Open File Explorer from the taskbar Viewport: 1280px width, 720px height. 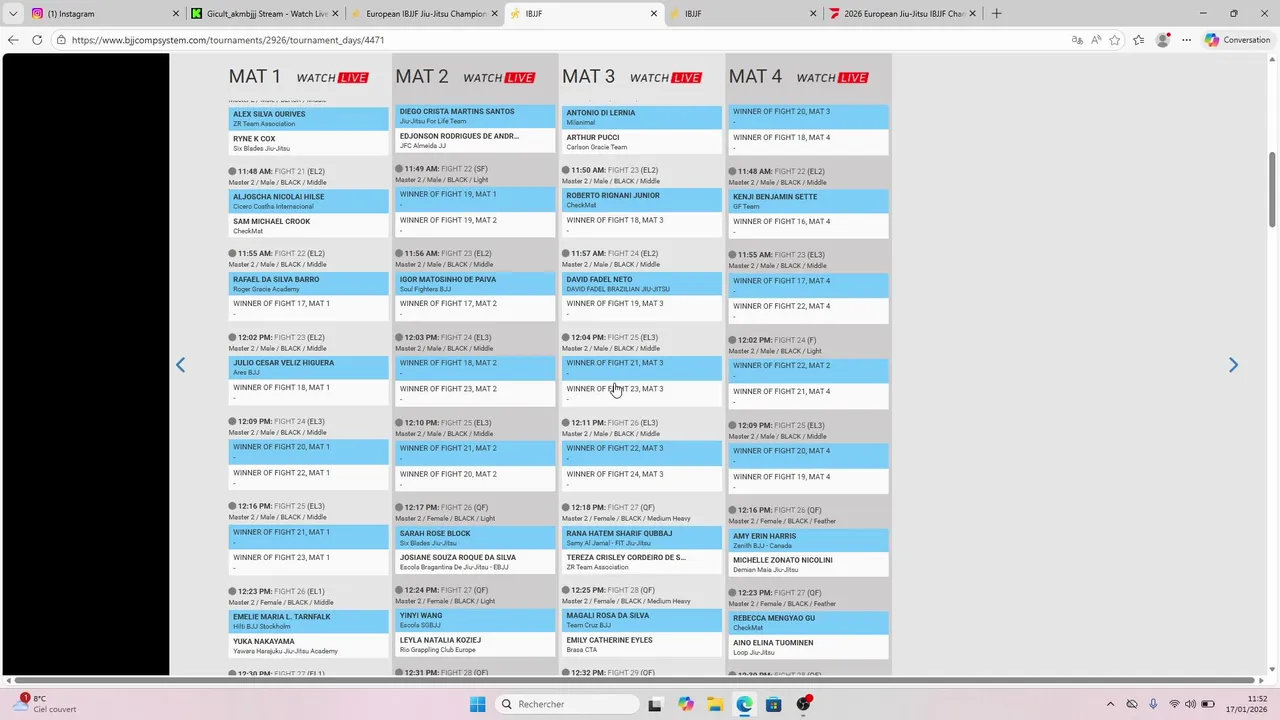(715, 704)
